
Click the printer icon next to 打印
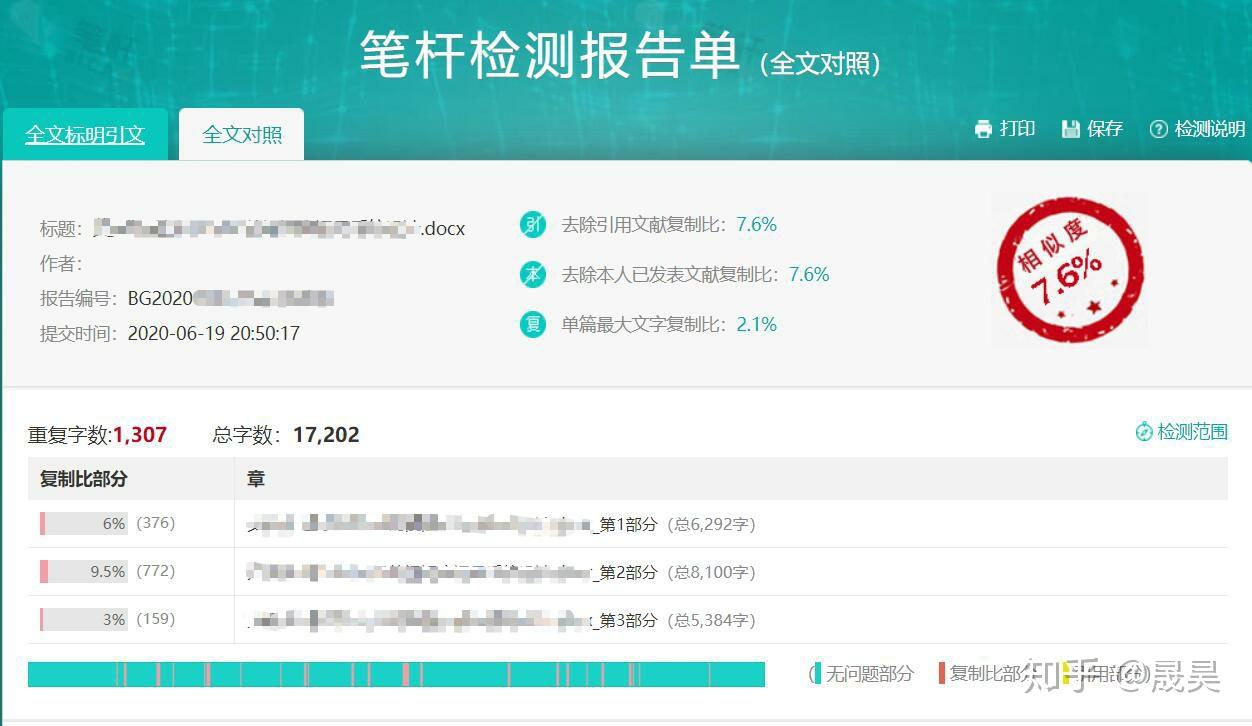point(984,129)
